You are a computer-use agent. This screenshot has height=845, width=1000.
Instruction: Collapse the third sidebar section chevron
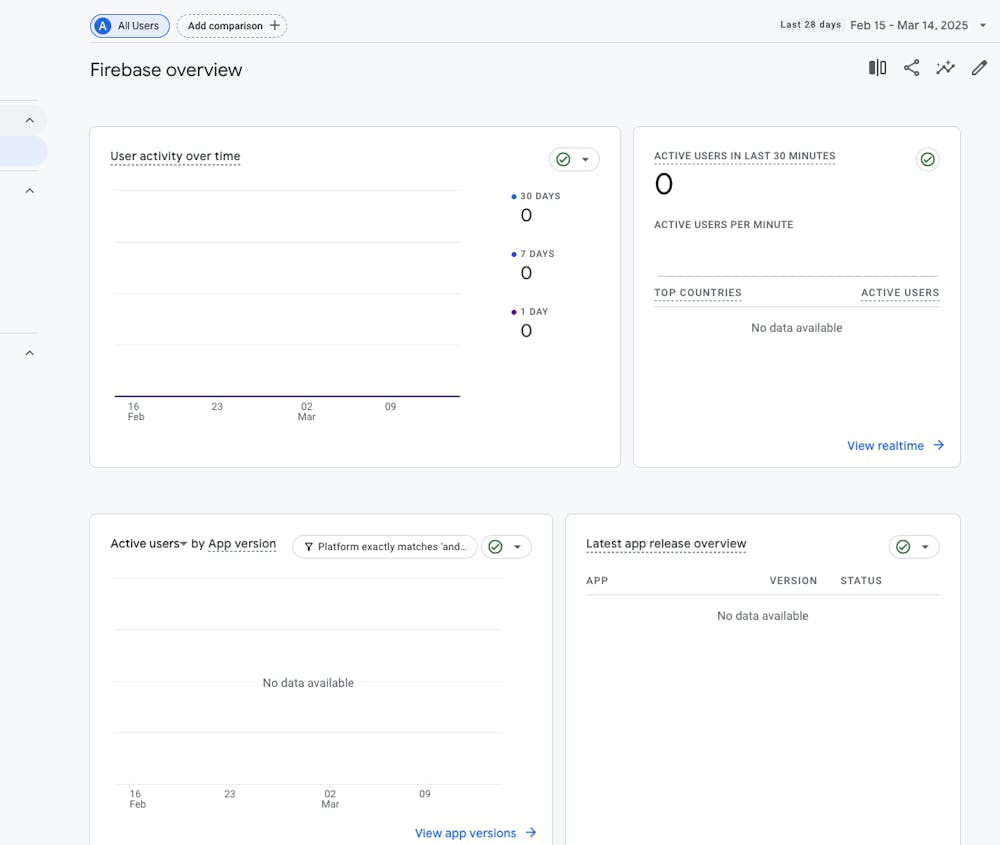pyautogui.click(x=29, y=353)
